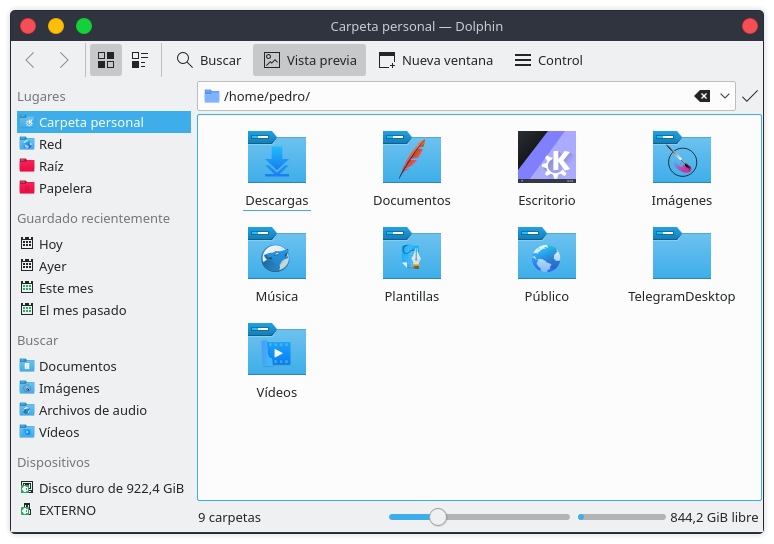Confirm path with the checkmark button

click(750, 96)
